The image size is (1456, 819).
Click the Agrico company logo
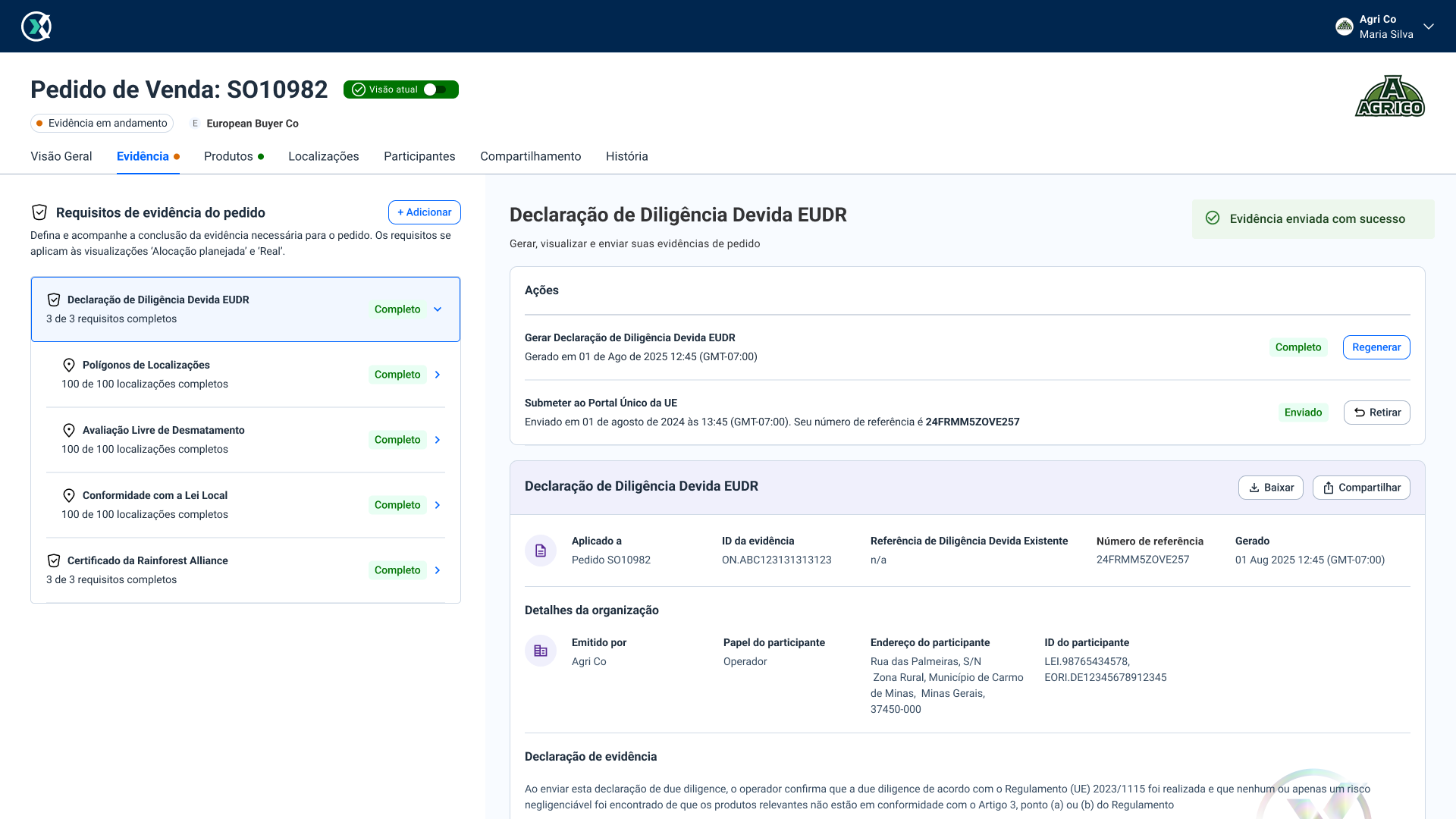[1390, 96]
